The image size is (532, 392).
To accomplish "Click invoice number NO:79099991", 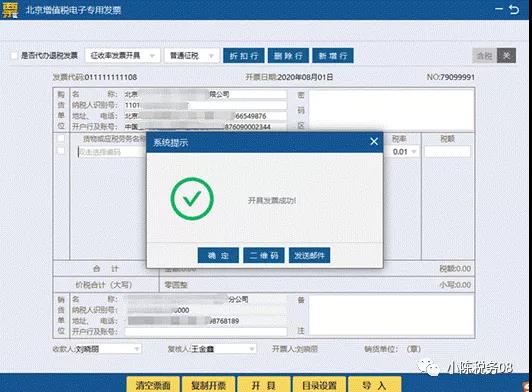I will (x=451, y=77).
